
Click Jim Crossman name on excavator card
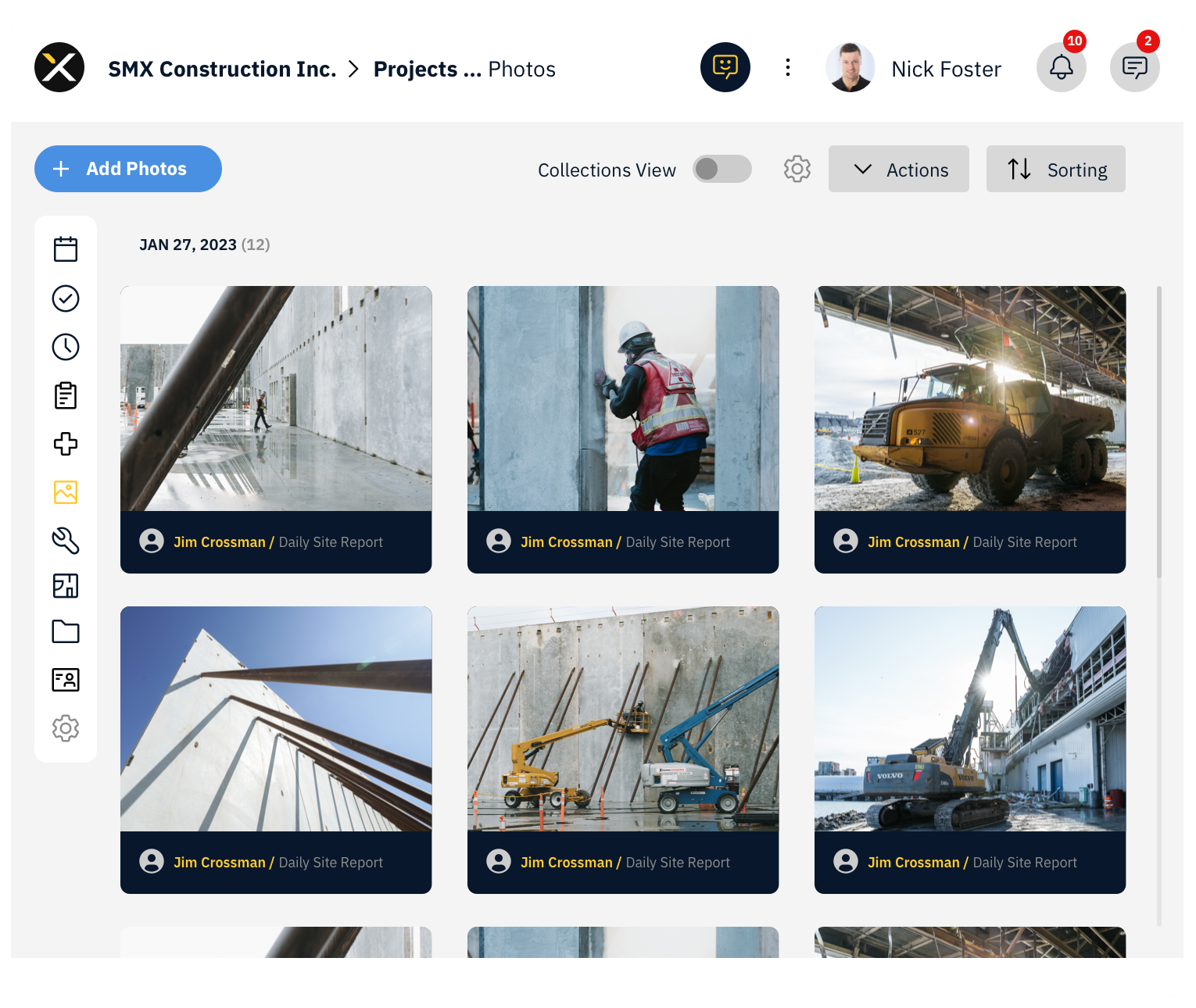[x=914, y=863]
